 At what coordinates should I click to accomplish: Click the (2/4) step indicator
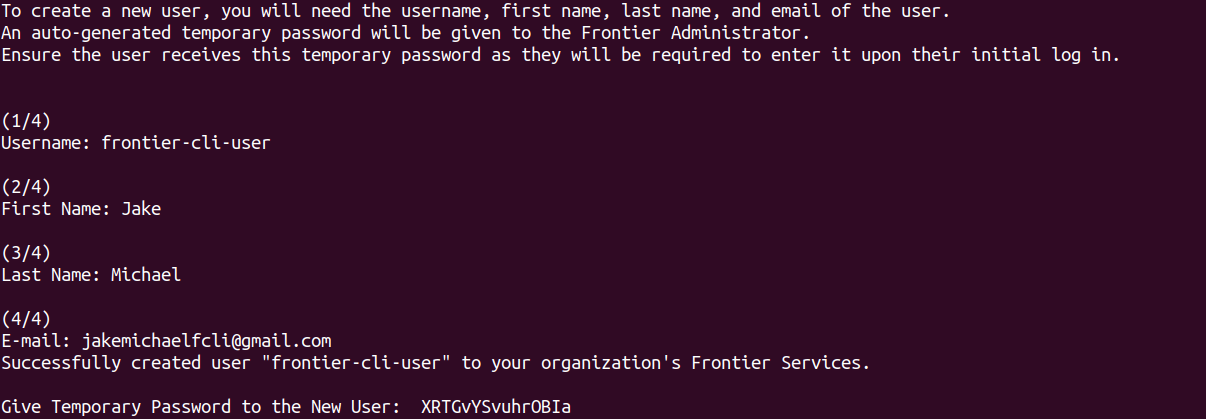coord(26,187)
